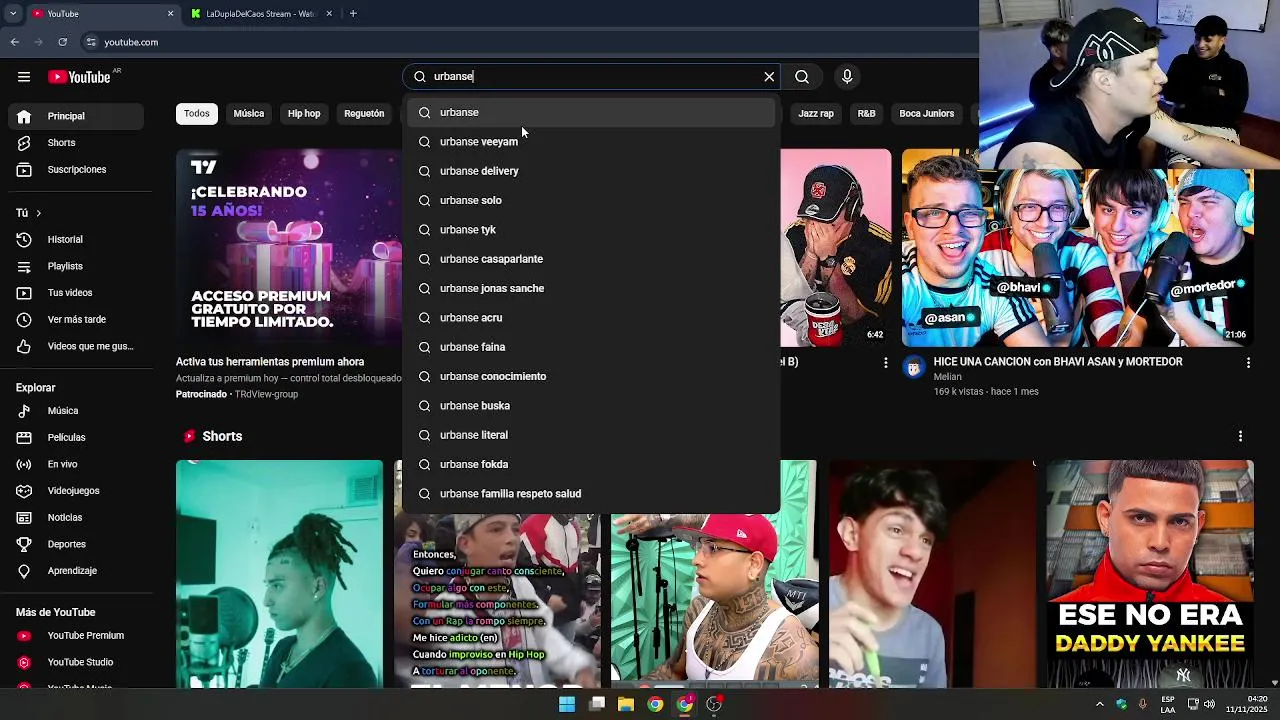Click inside the search field containing urbanse
1280x720 pixels.
(590, 77)
